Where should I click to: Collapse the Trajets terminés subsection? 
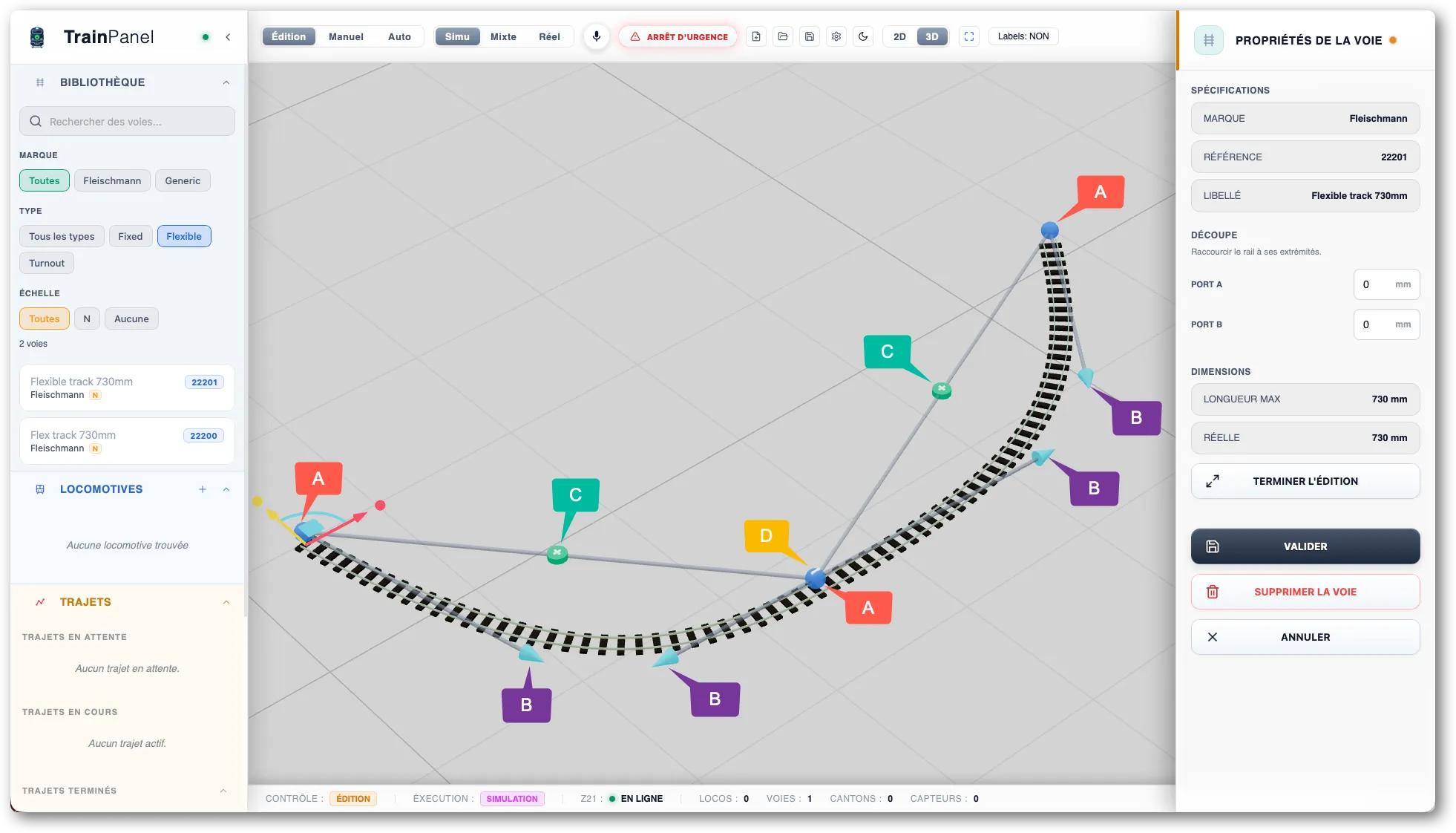click(x=223, y=791)
